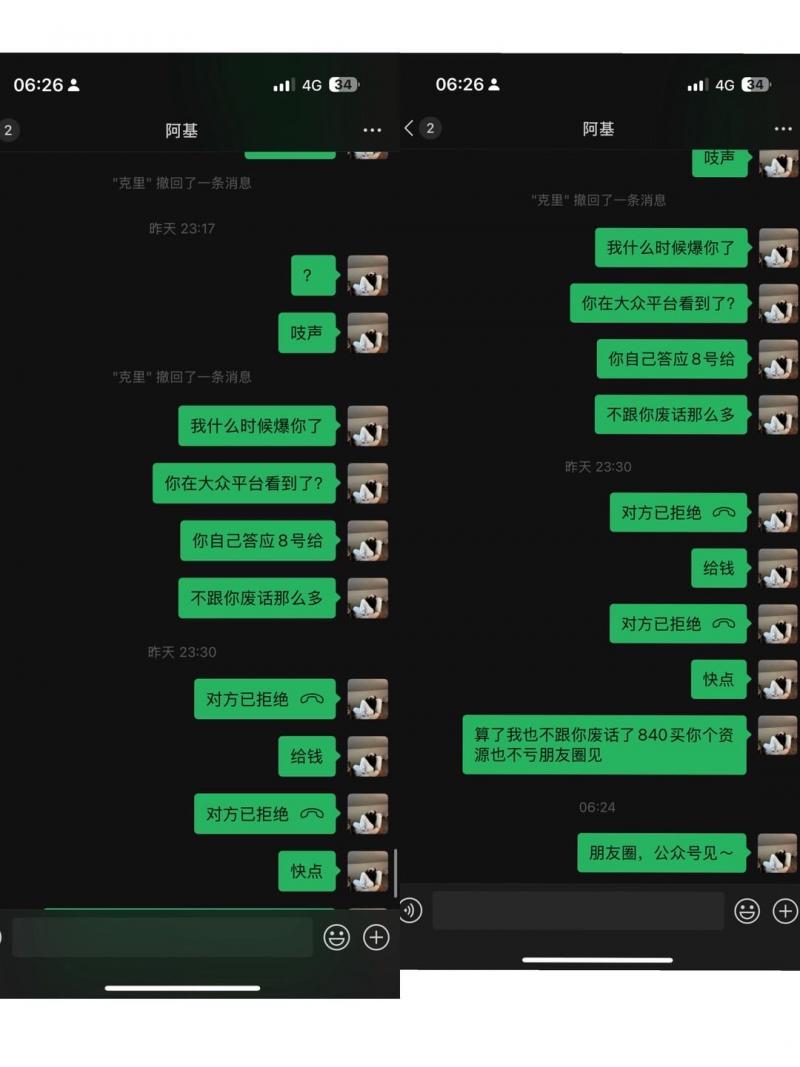Open the emoji picker in the right chat
Screen dimensions: 800x1067
746,910
